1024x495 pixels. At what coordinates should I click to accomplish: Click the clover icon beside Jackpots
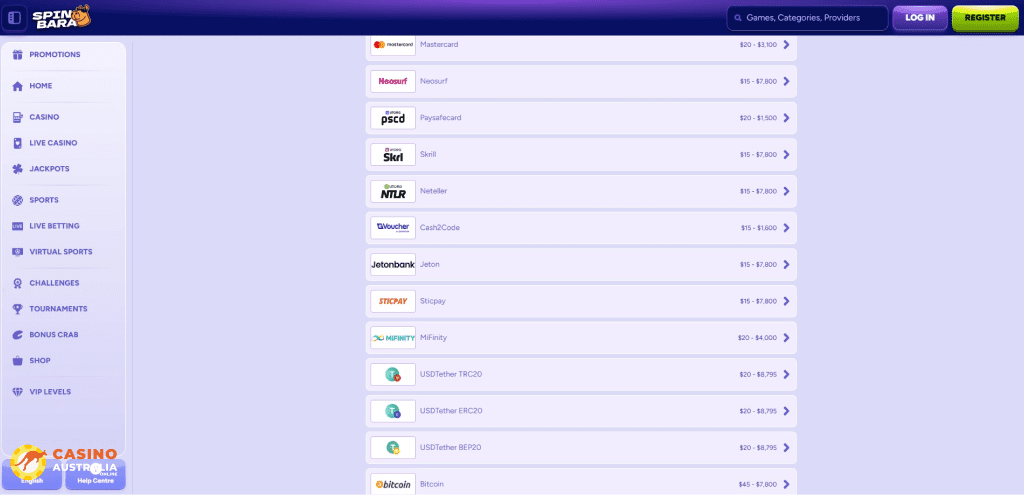click(x=18, y=169)
